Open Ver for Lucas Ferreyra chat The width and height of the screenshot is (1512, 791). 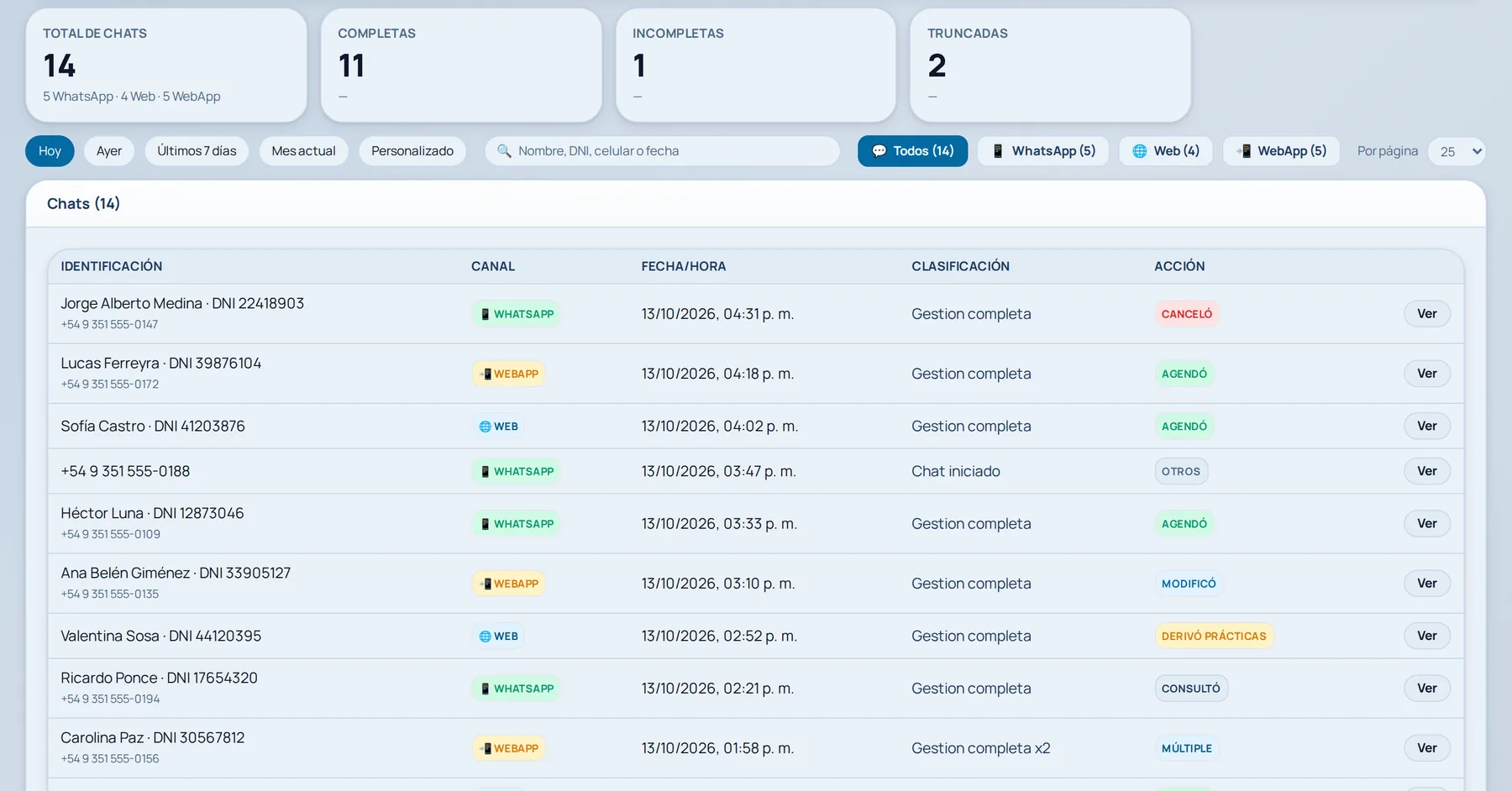click(x=1427, y=374)
